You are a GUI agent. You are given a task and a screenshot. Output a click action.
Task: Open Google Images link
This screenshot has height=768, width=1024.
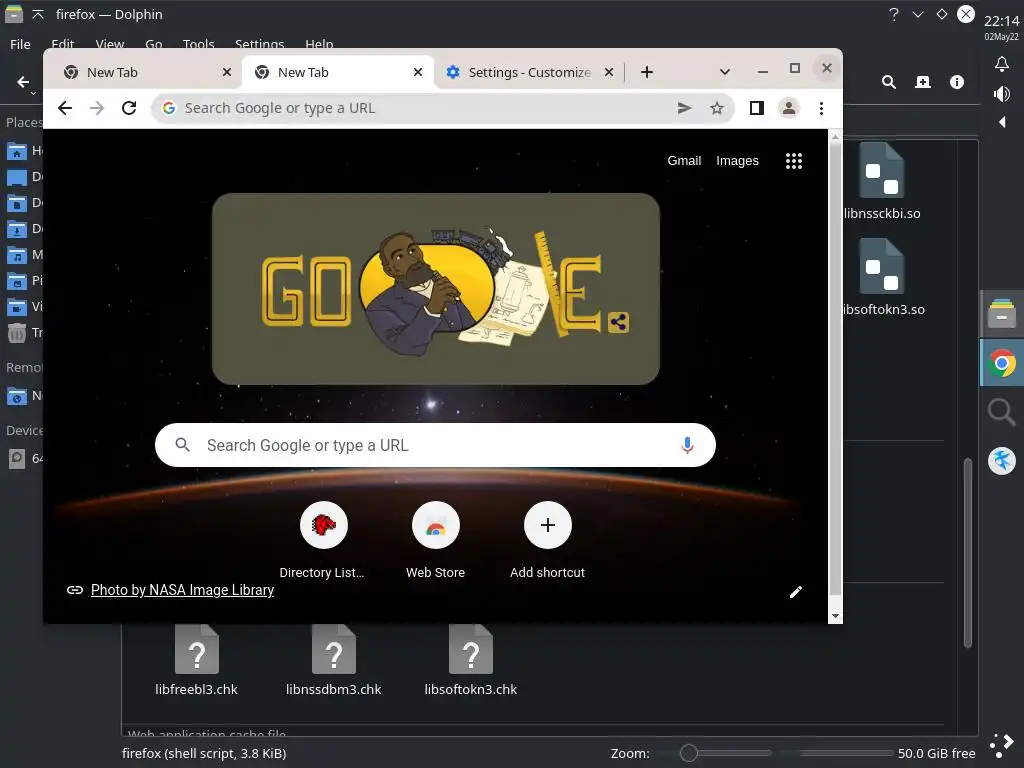pyautogui.click(x=737, y=161)
